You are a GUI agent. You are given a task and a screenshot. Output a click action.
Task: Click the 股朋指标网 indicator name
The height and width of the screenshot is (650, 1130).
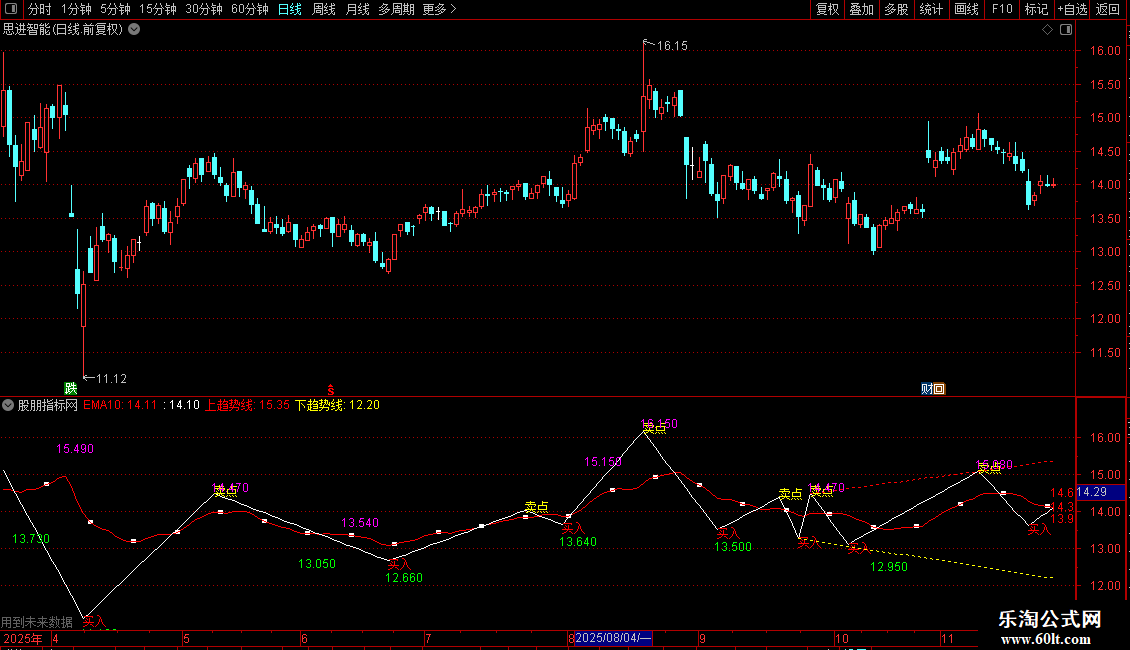(x=48, y=405)
